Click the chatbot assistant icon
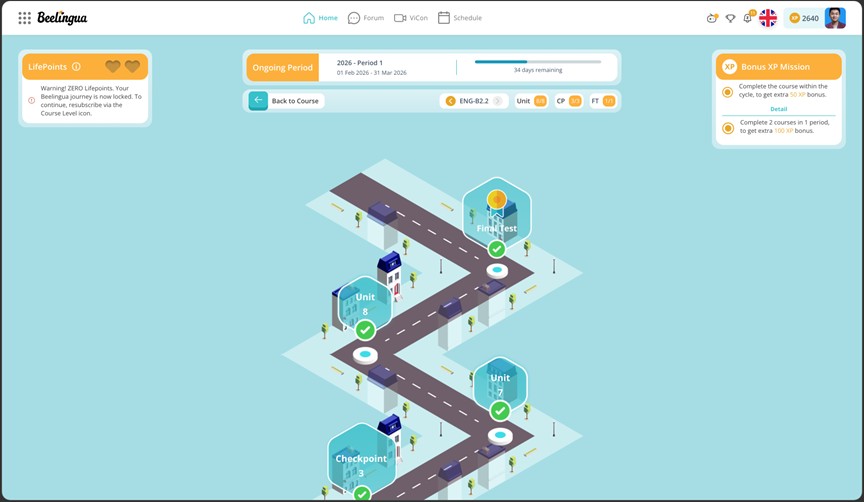 click(712, 18)
